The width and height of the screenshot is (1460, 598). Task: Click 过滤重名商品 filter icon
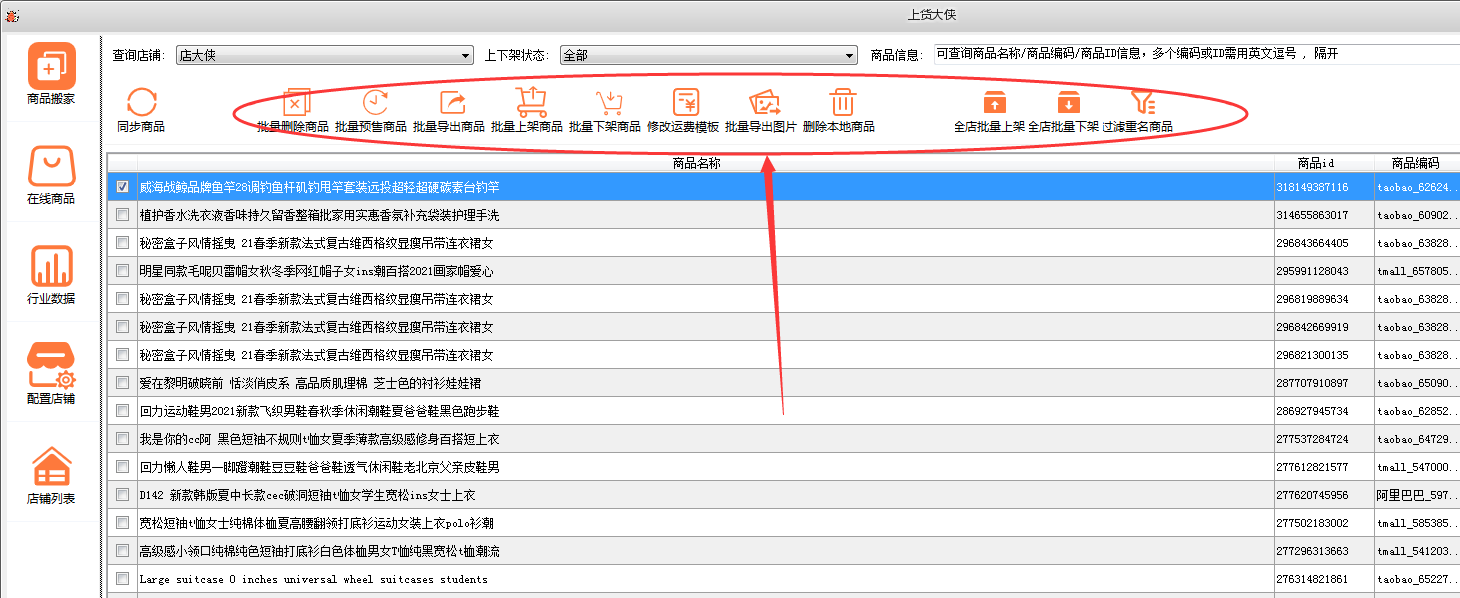tap(1143, 103)
